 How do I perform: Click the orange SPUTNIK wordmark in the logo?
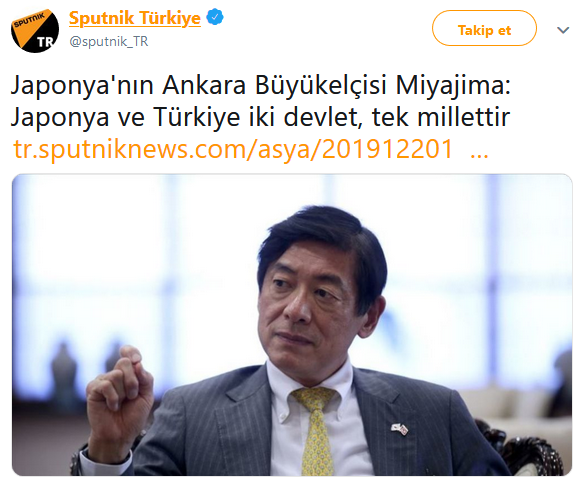[x=30, y=20]
